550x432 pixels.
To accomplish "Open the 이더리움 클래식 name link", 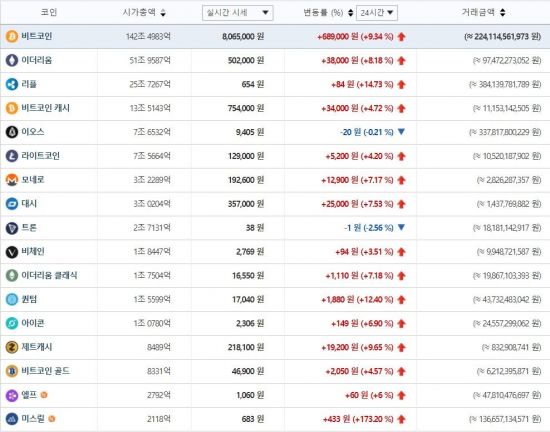I will pyautogui.click(x=49, y=275).
